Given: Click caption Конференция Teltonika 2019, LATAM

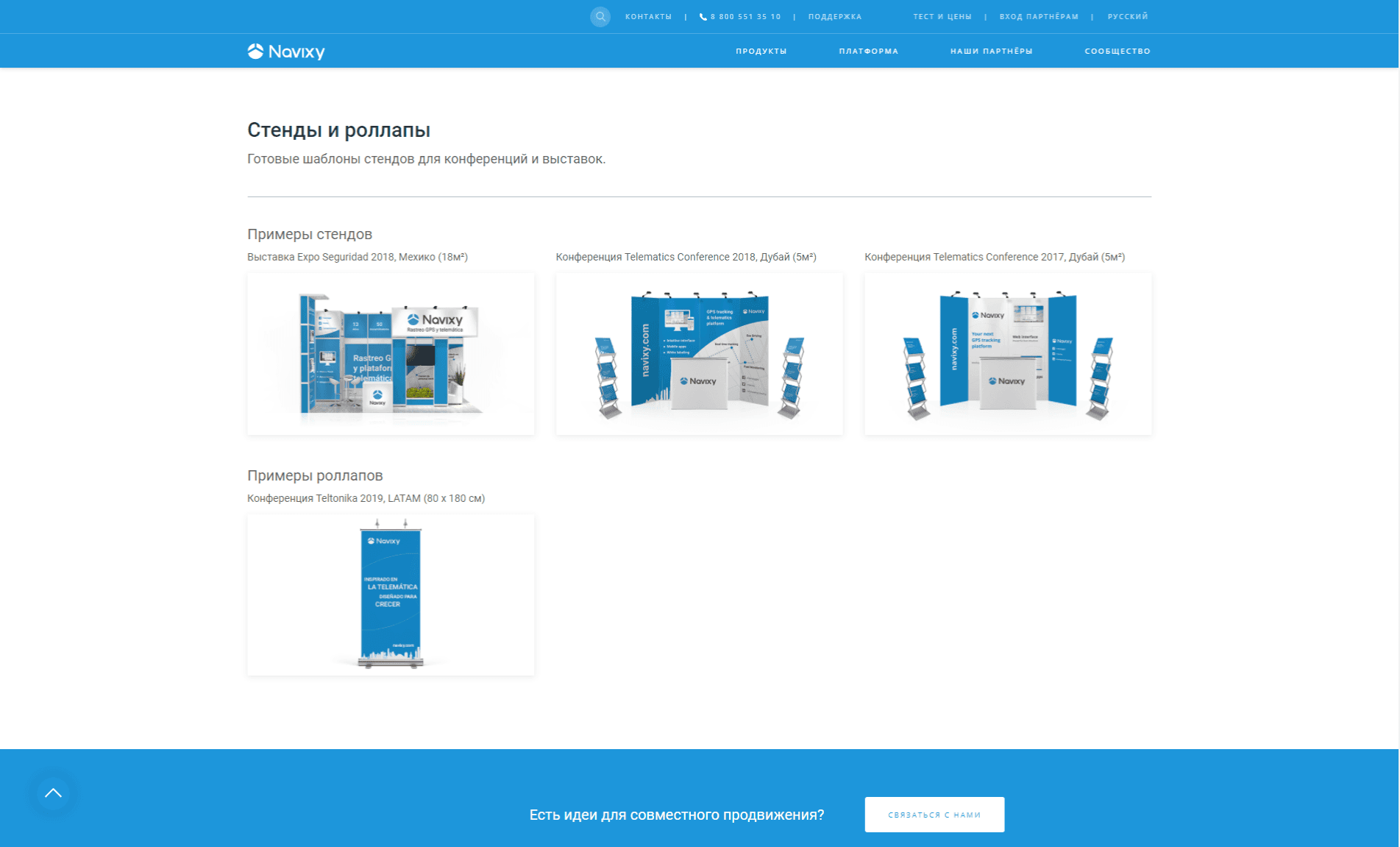Looking at the screenshot, I should tap(366, 498).
